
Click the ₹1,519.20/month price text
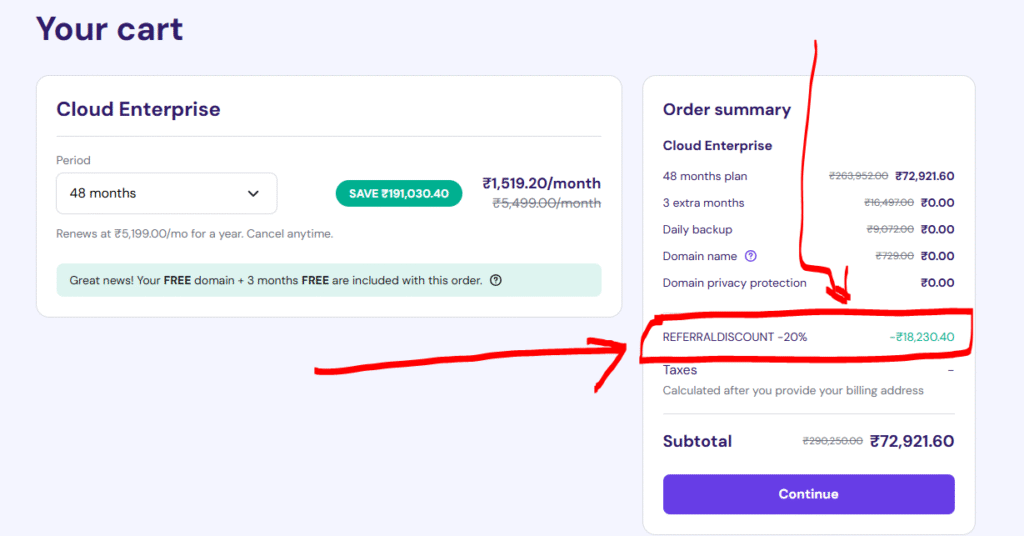click(541, 183)
